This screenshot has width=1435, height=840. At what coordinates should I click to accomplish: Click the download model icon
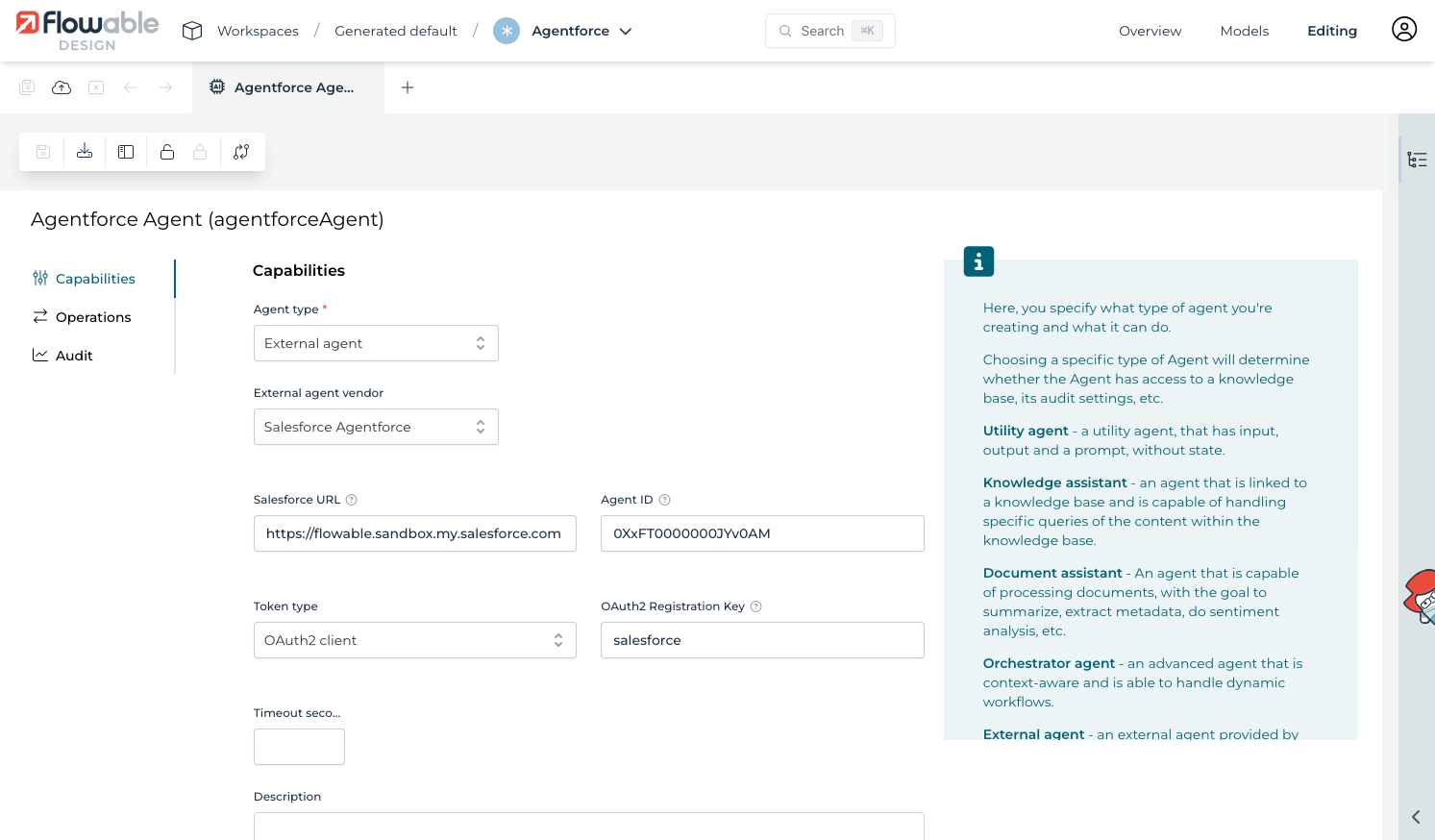85,152
